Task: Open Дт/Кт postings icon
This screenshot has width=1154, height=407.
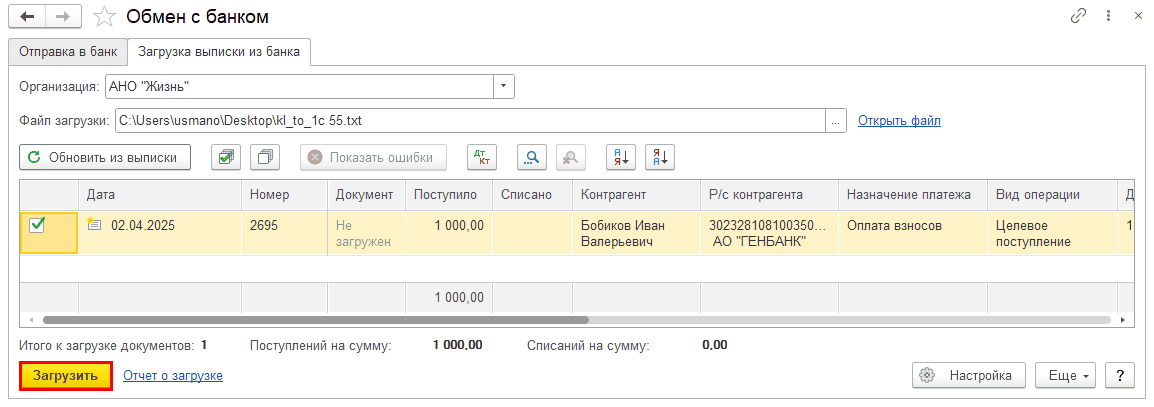Action: pyautogui.click(x=482, y=157)
